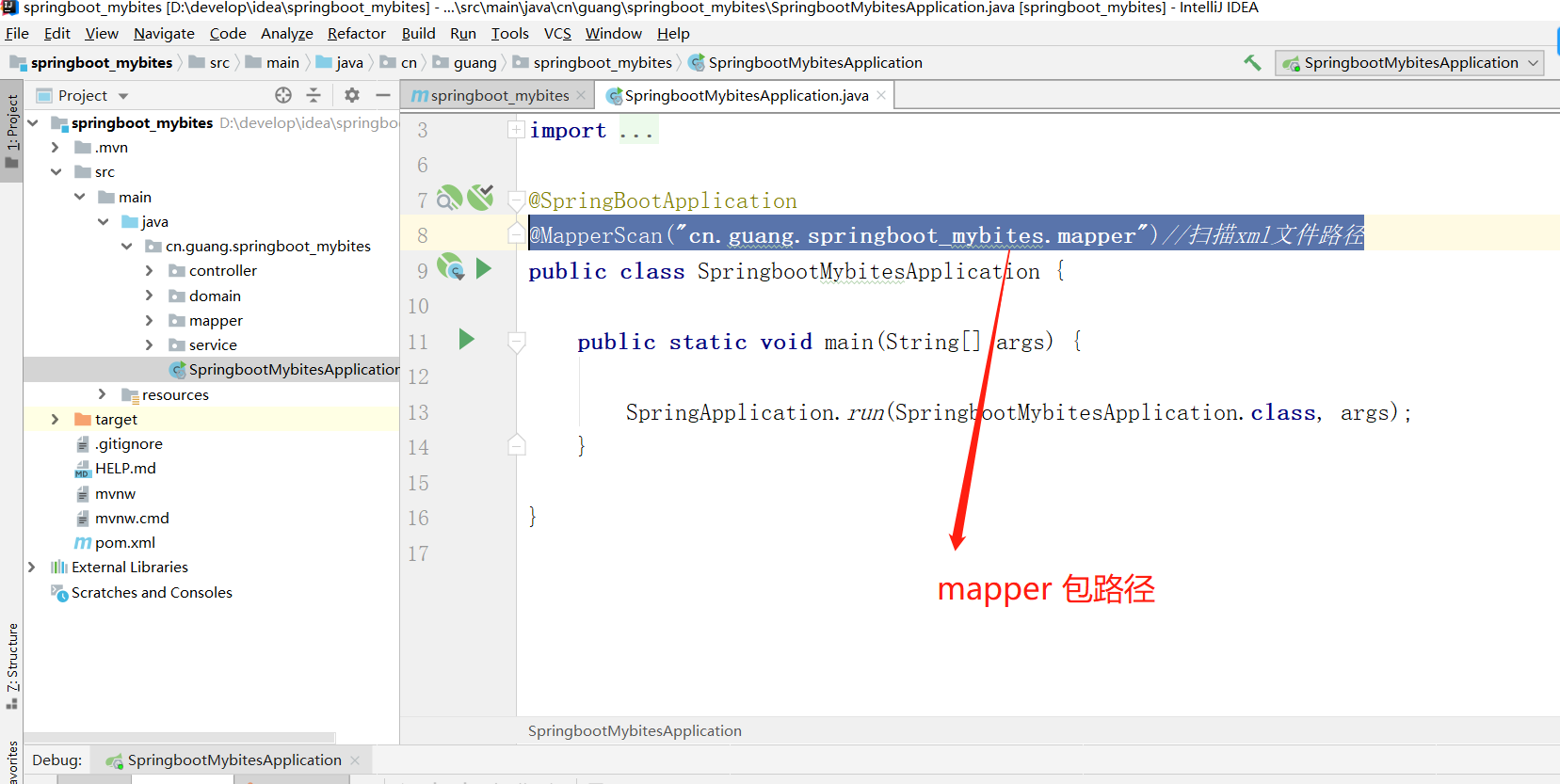Close the springboot_mybites editor tab

581,95
